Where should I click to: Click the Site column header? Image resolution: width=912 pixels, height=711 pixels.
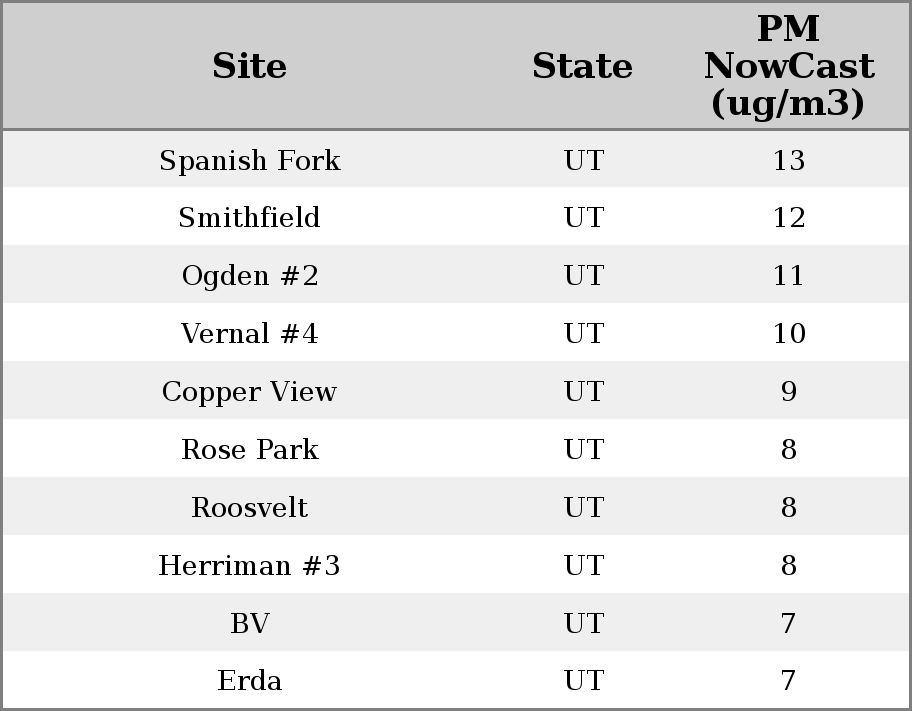click(x=249, y=67)
